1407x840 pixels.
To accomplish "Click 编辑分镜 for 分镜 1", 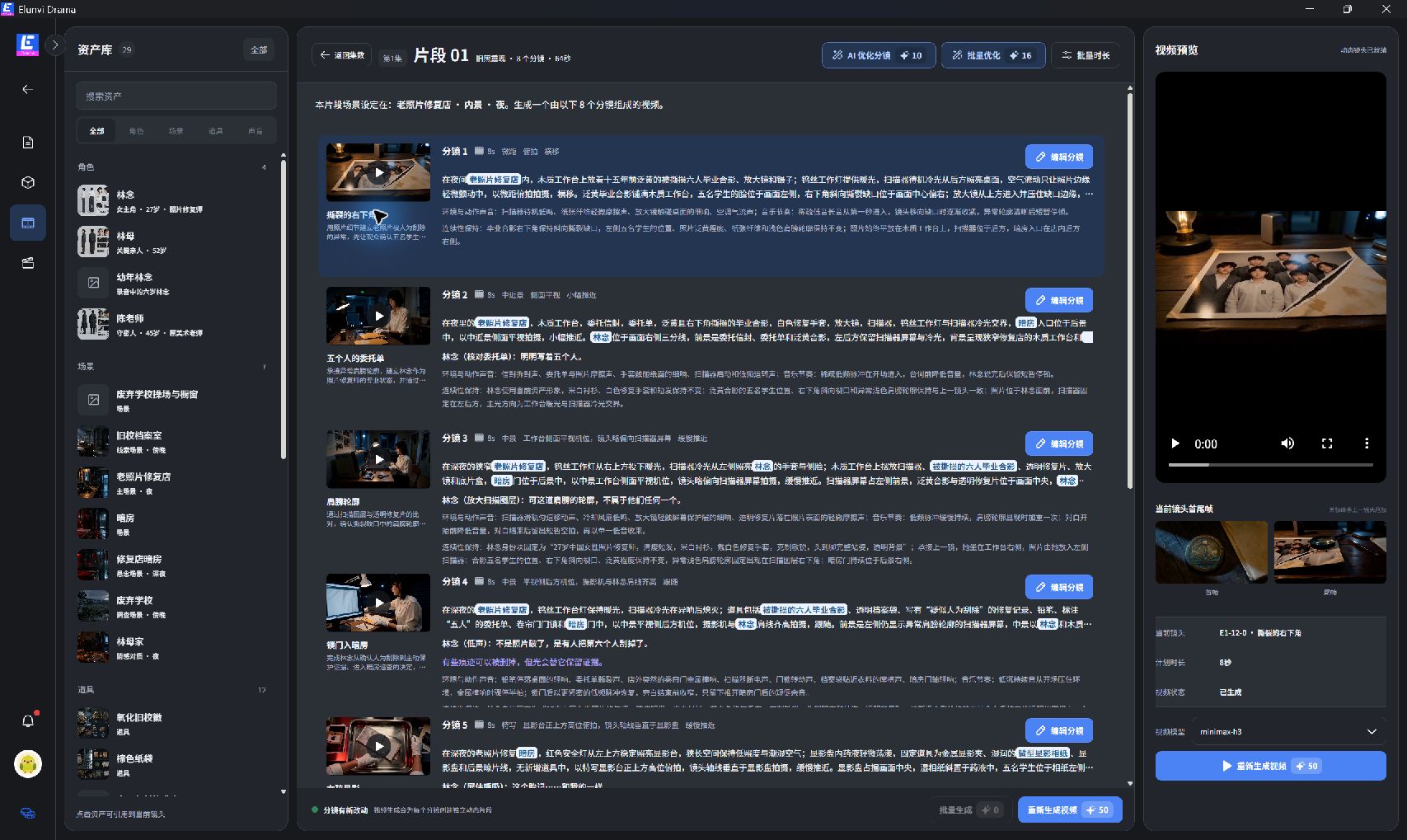I will (x=1059, y=157).
